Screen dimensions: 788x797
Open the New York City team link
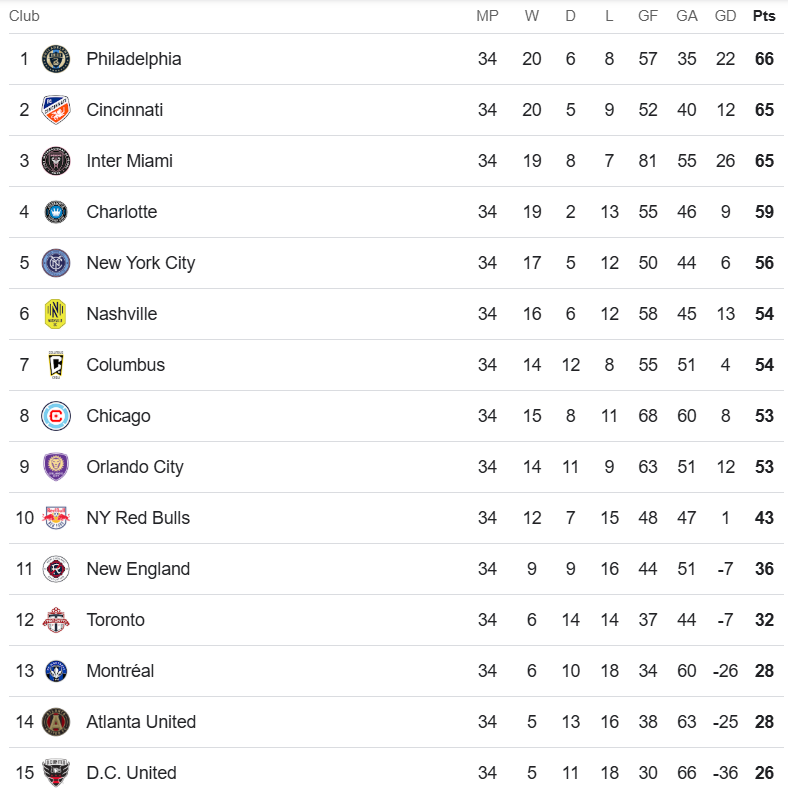coord(140,263)
